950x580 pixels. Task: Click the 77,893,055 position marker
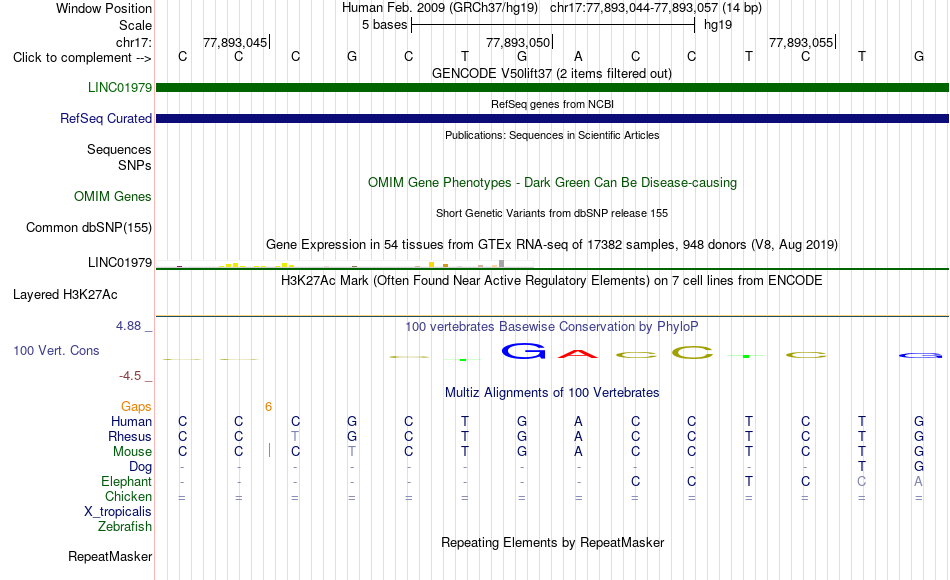point(801,42)
